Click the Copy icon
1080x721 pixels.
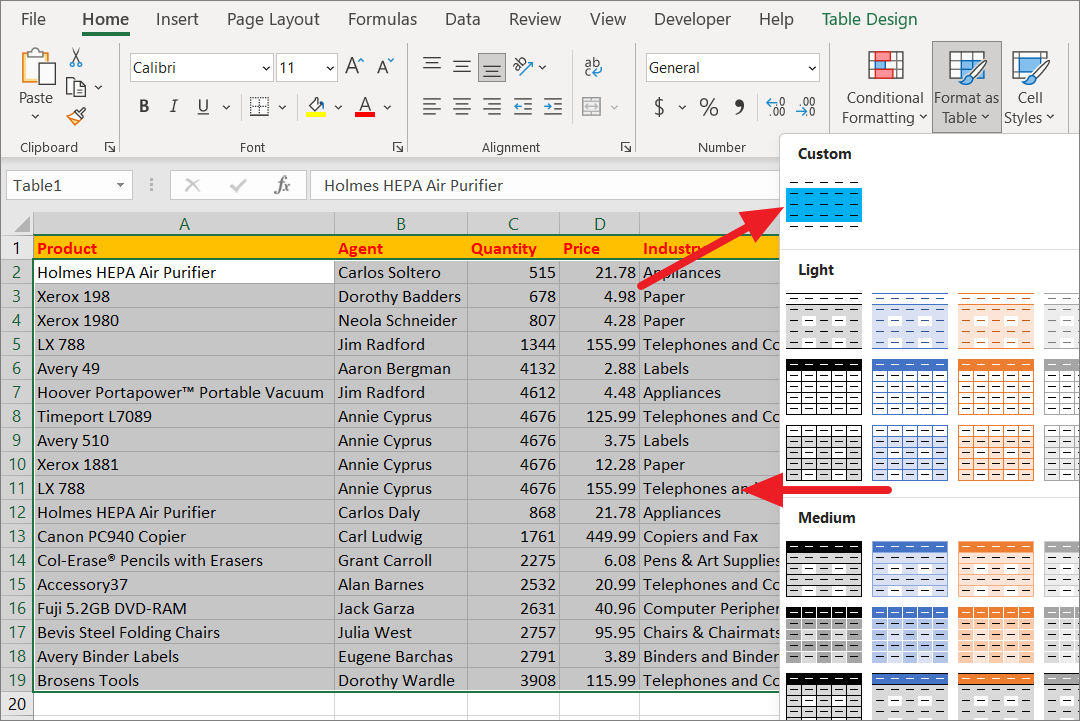76,87
